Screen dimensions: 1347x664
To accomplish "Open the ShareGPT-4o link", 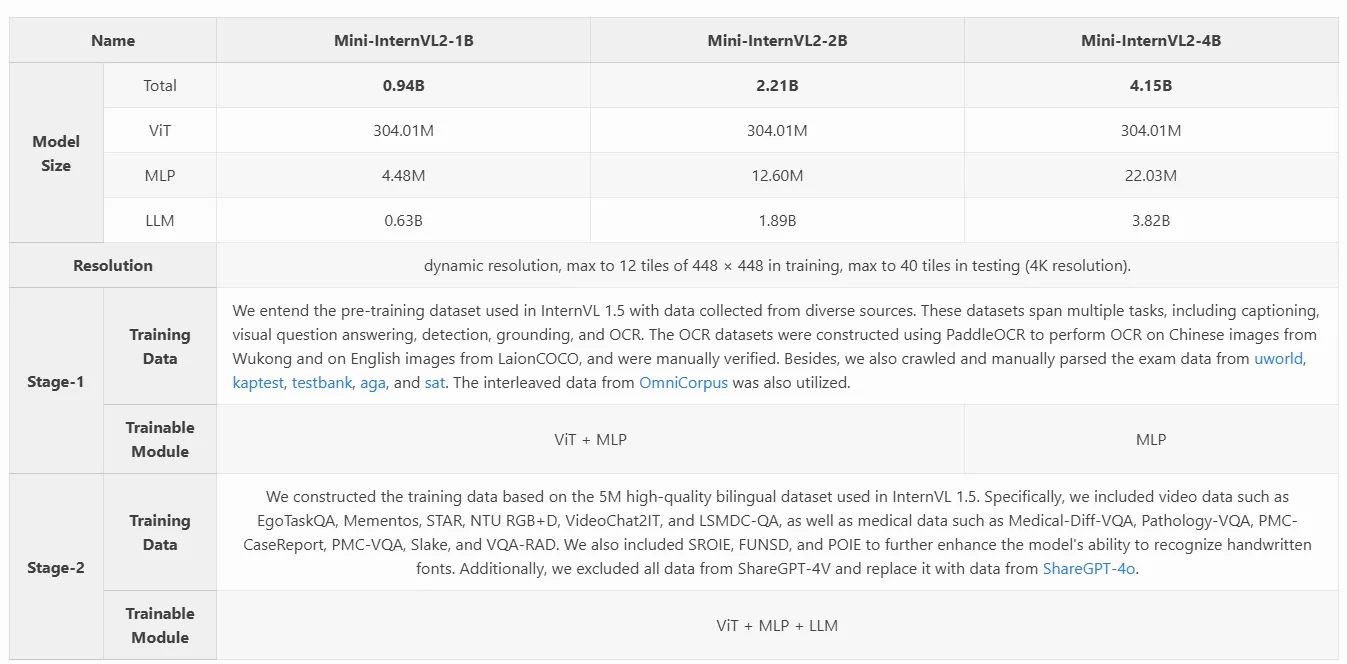I will tap(1089, 569).
